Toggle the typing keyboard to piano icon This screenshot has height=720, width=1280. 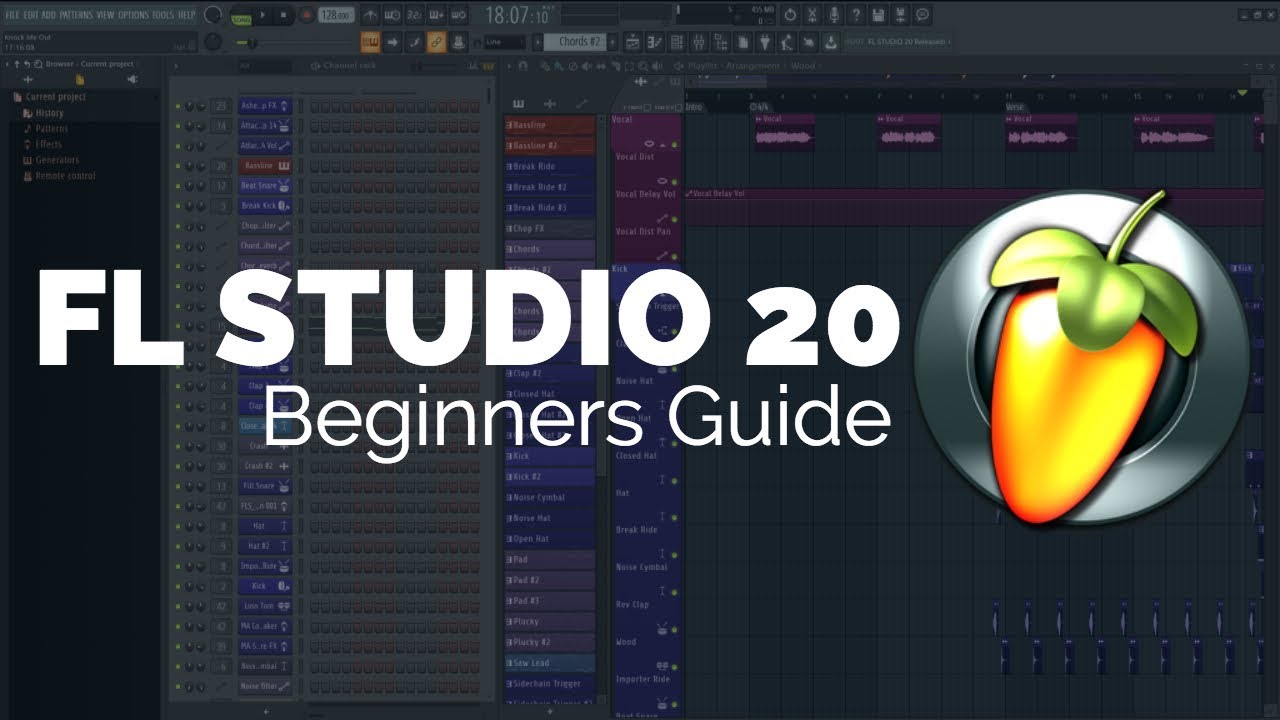coord(370,42)
